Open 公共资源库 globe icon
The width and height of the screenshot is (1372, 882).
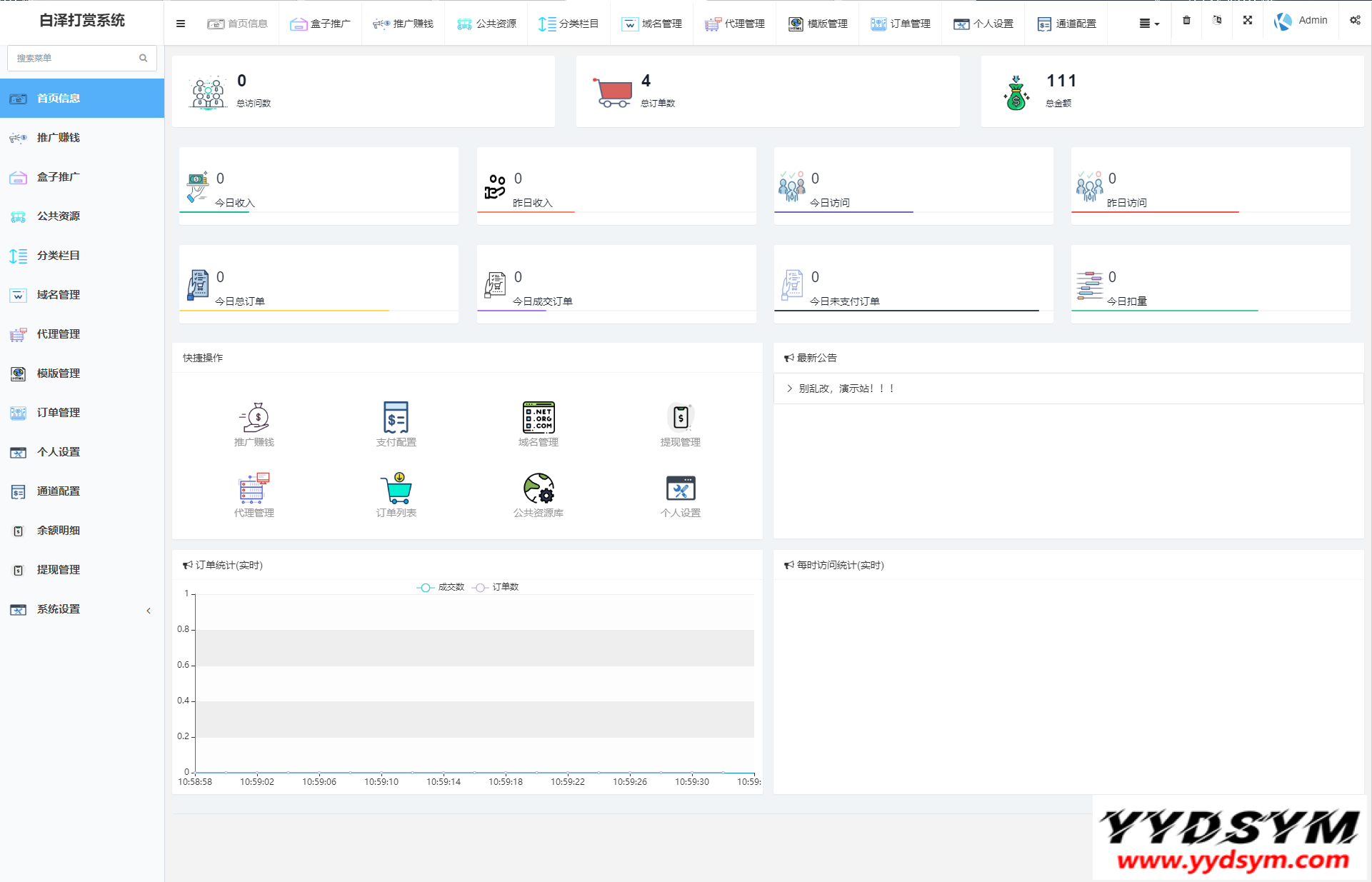click(x=538, y=488)
